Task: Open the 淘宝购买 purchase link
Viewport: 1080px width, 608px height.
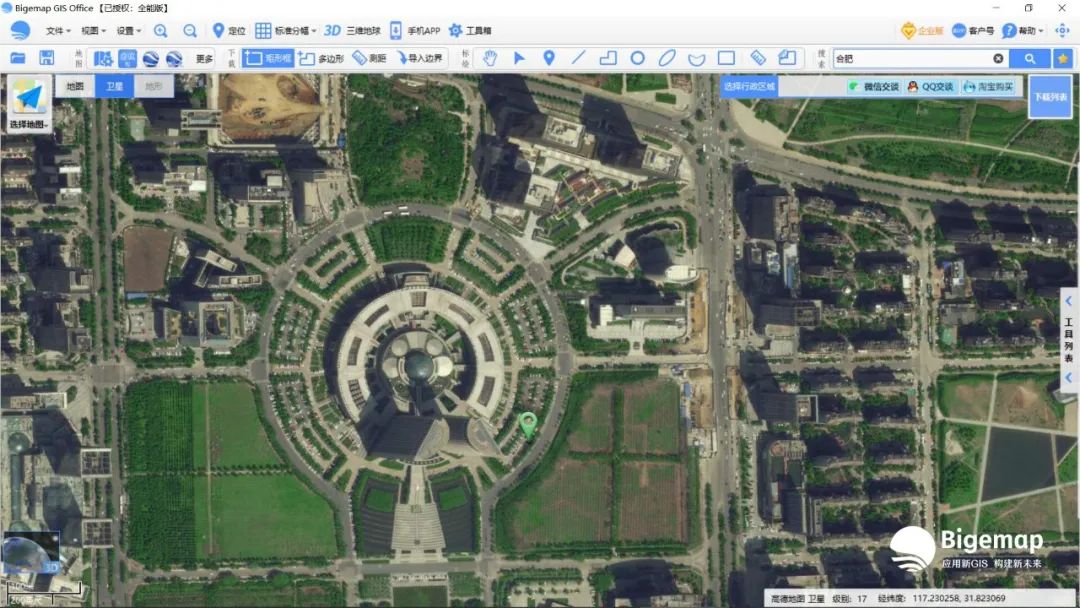Action: 988,87
